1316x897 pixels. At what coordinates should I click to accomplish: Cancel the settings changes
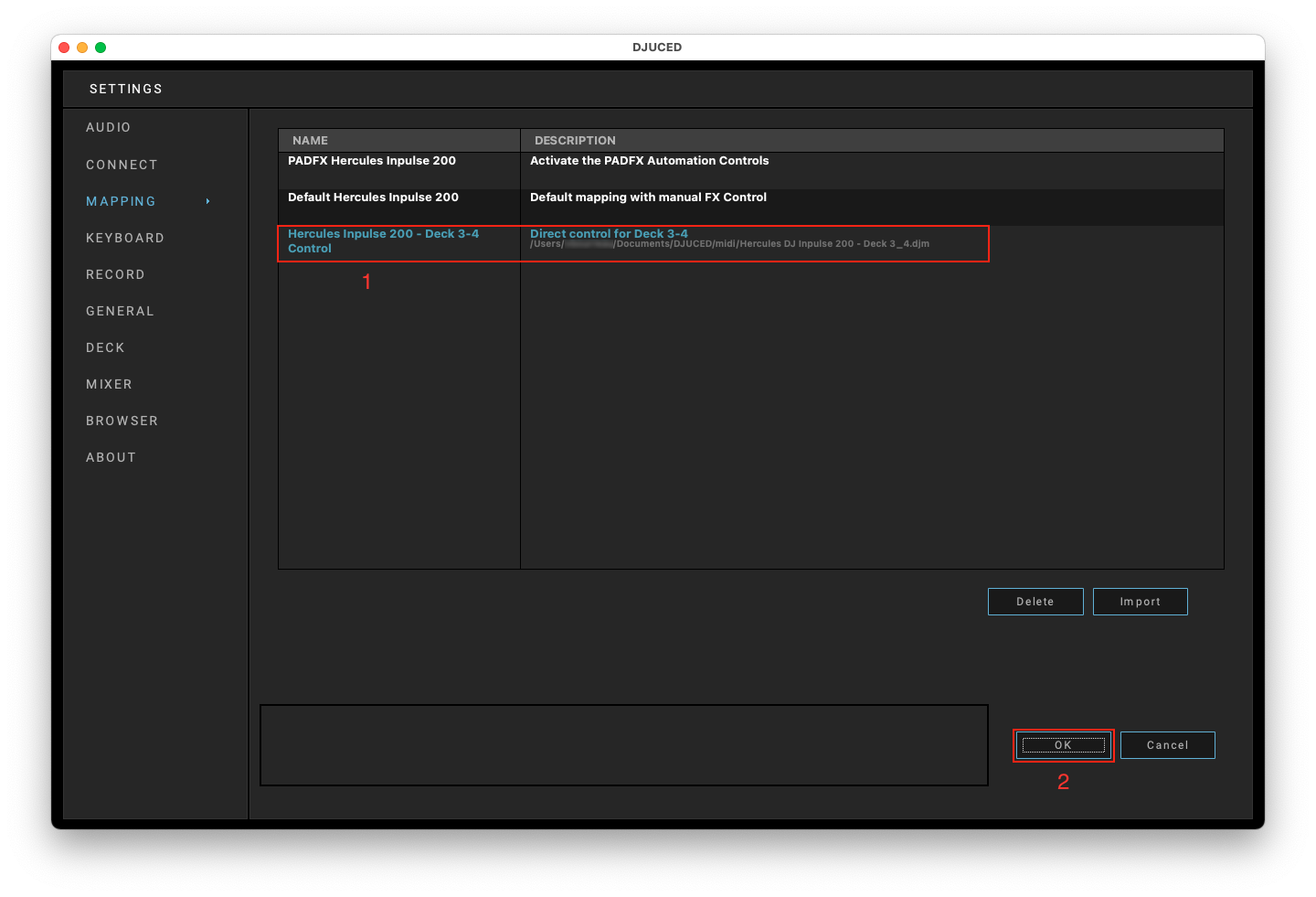tap(1167, 745)
